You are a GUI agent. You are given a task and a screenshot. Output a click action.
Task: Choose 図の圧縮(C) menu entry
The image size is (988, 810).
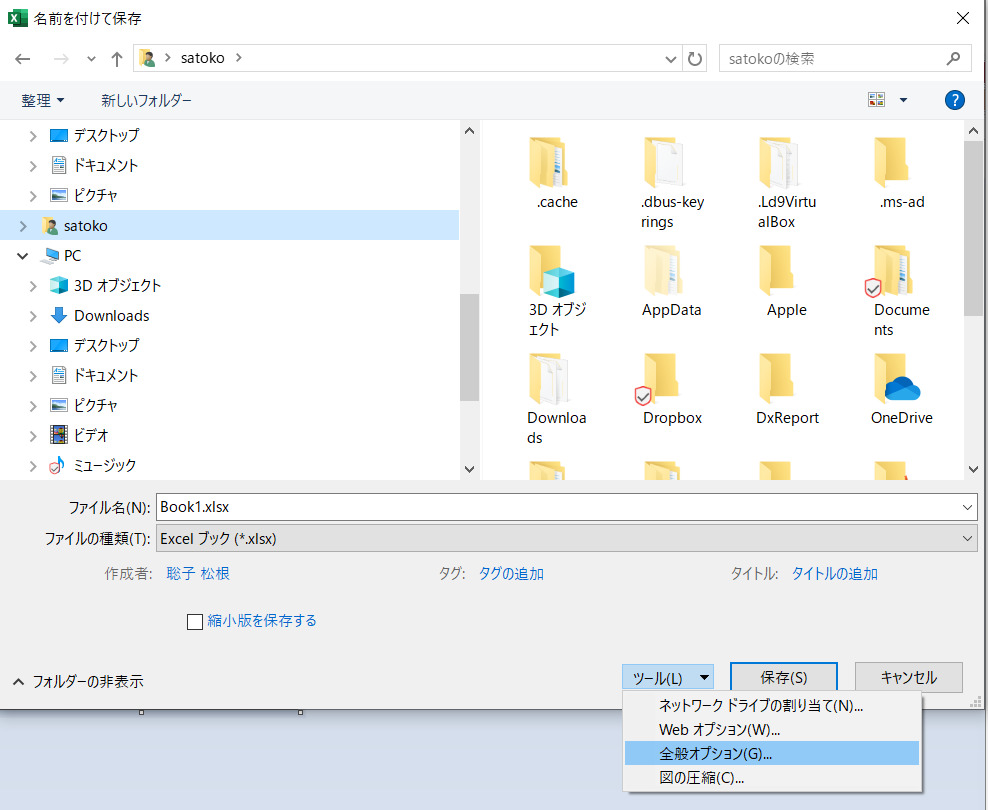[701, 777]
